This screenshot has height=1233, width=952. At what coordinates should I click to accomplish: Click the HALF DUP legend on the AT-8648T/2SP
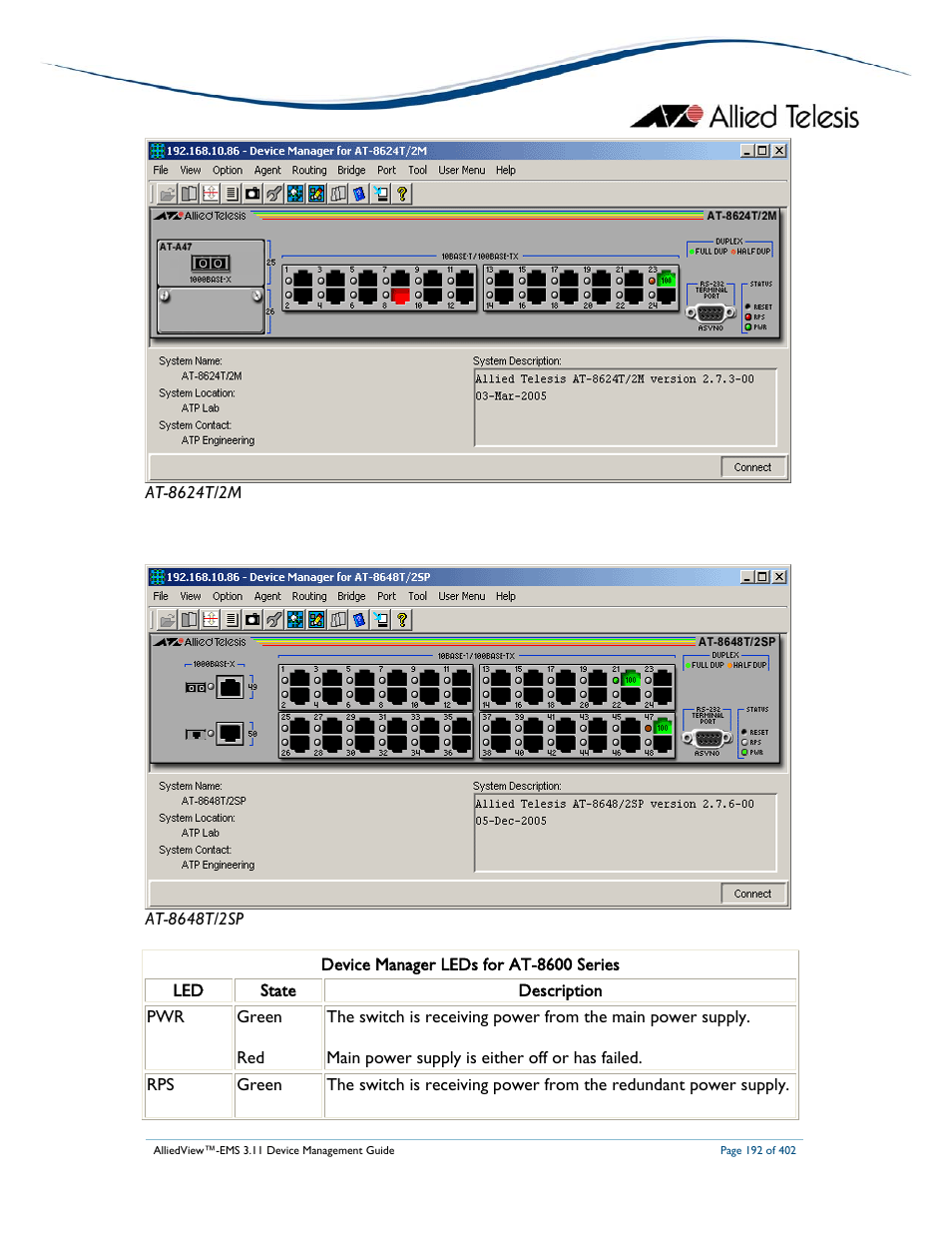click(747, 665)
